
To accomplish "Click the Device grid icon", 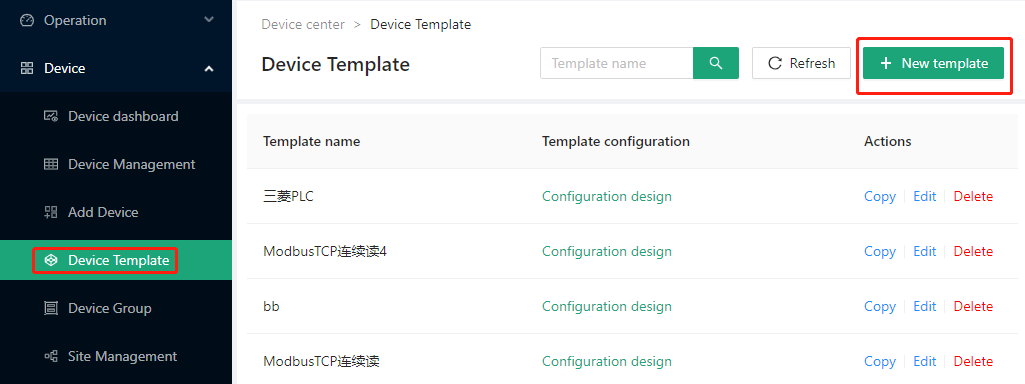I will pos(27,68).
